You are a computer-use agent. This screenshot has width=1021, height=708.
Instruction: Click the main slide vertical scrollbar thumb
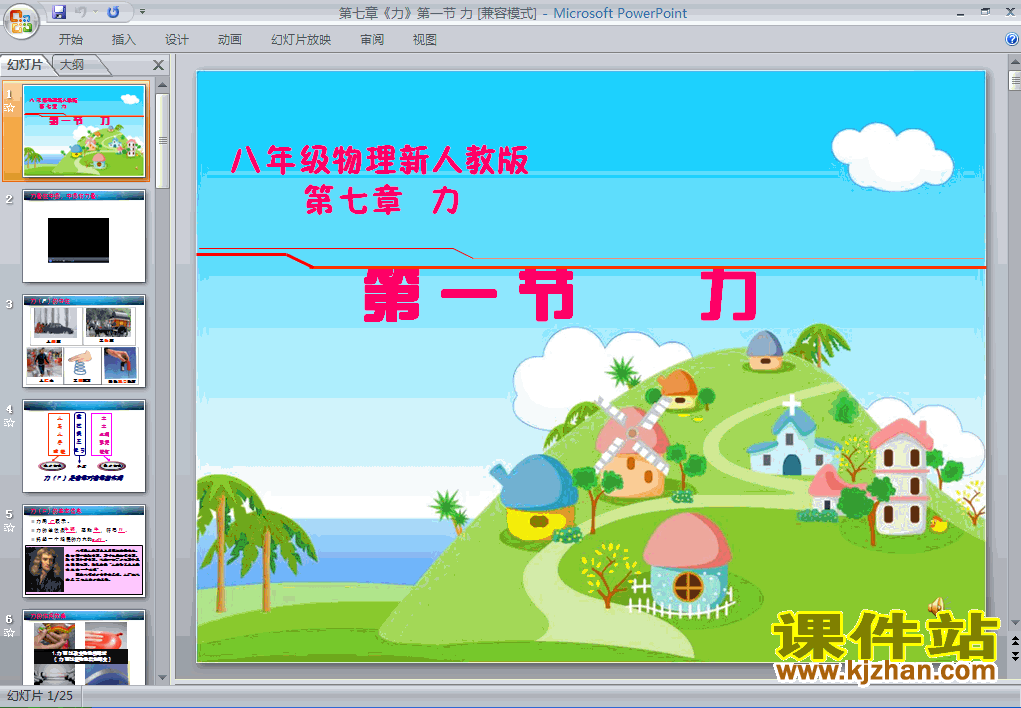(x=1014, y=80)
